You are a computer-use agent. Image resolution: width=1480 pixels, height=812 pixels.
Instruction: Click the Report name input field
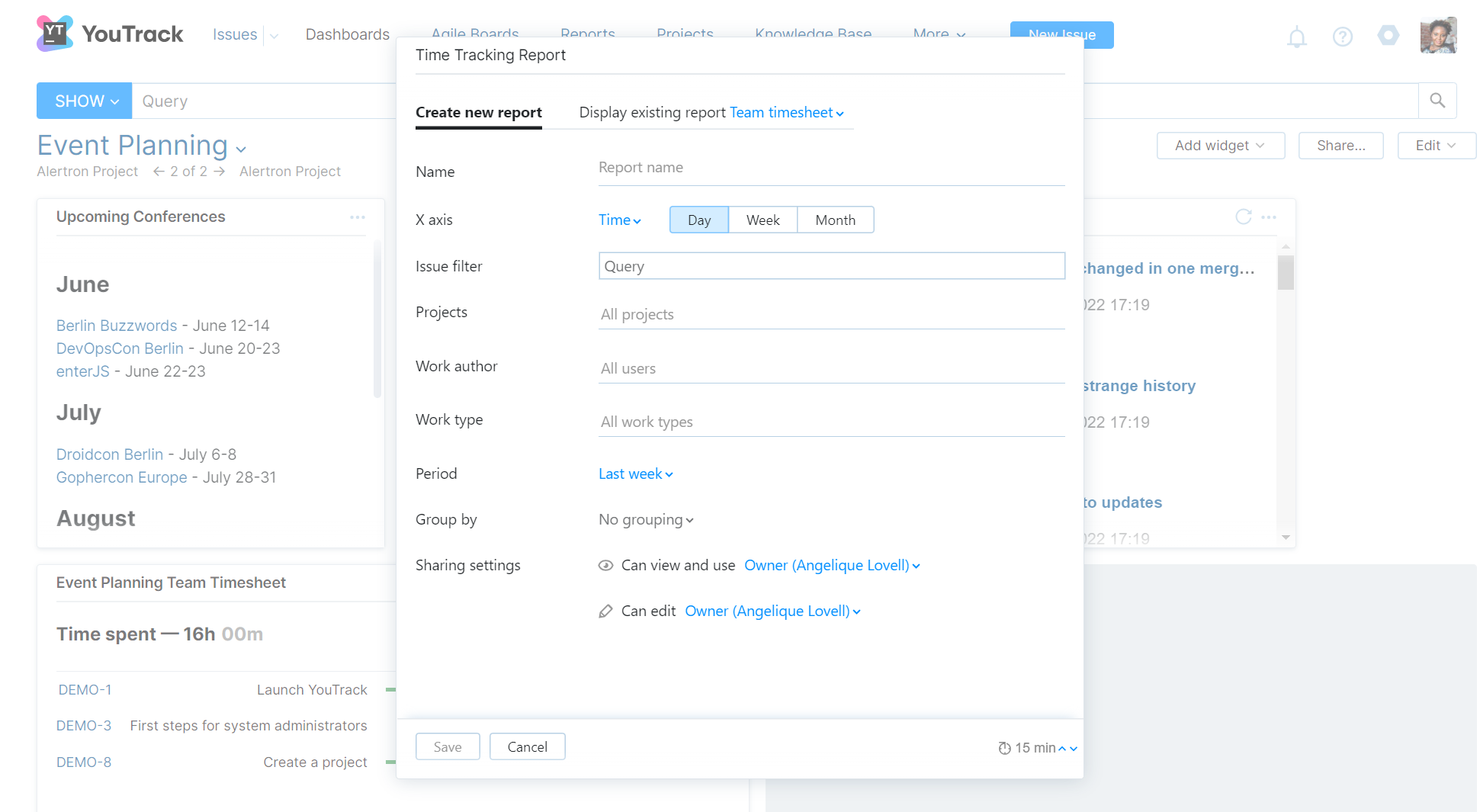click(x=831, y=168)
